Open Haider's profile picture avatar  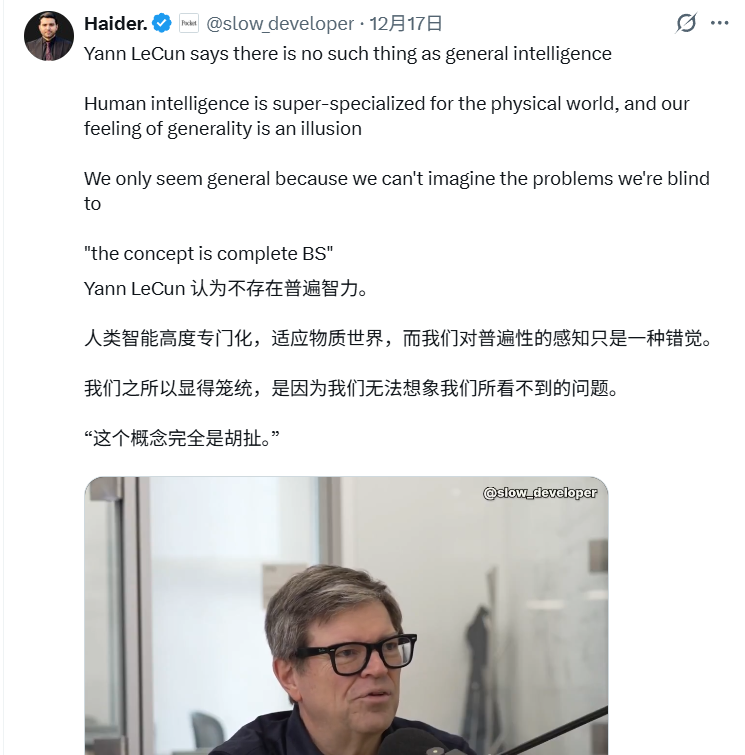click(x=49, y=36)
